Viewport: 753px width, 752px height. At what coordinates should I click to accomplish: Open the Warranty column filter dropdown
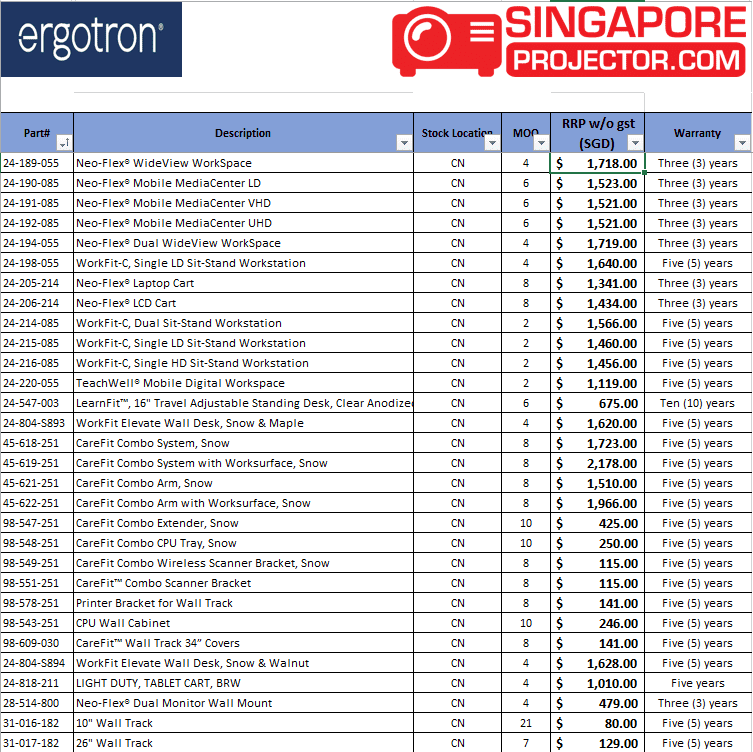point(741,143)
